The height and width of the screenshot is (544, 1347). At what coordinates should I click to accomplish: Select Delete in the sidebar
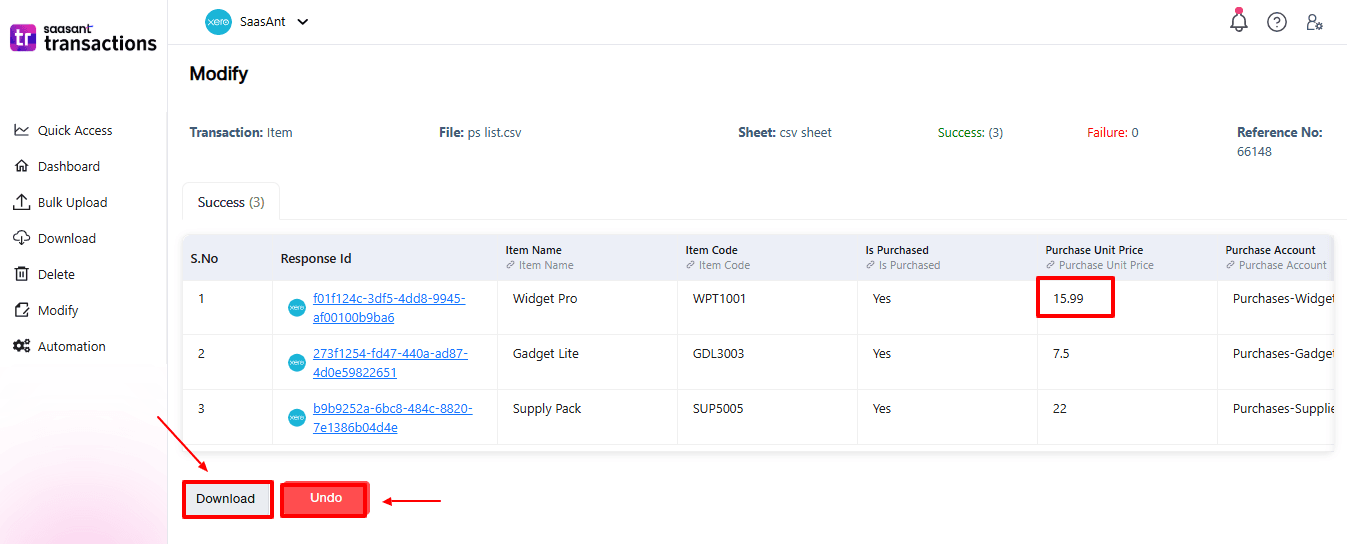click(56, 274)
